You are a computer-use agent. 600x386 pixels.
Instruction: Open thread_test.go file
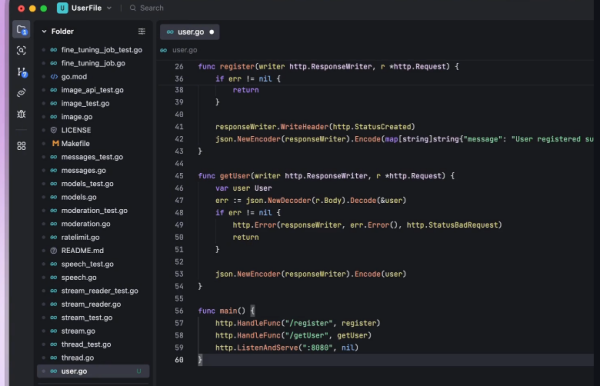tap(86, 344)
